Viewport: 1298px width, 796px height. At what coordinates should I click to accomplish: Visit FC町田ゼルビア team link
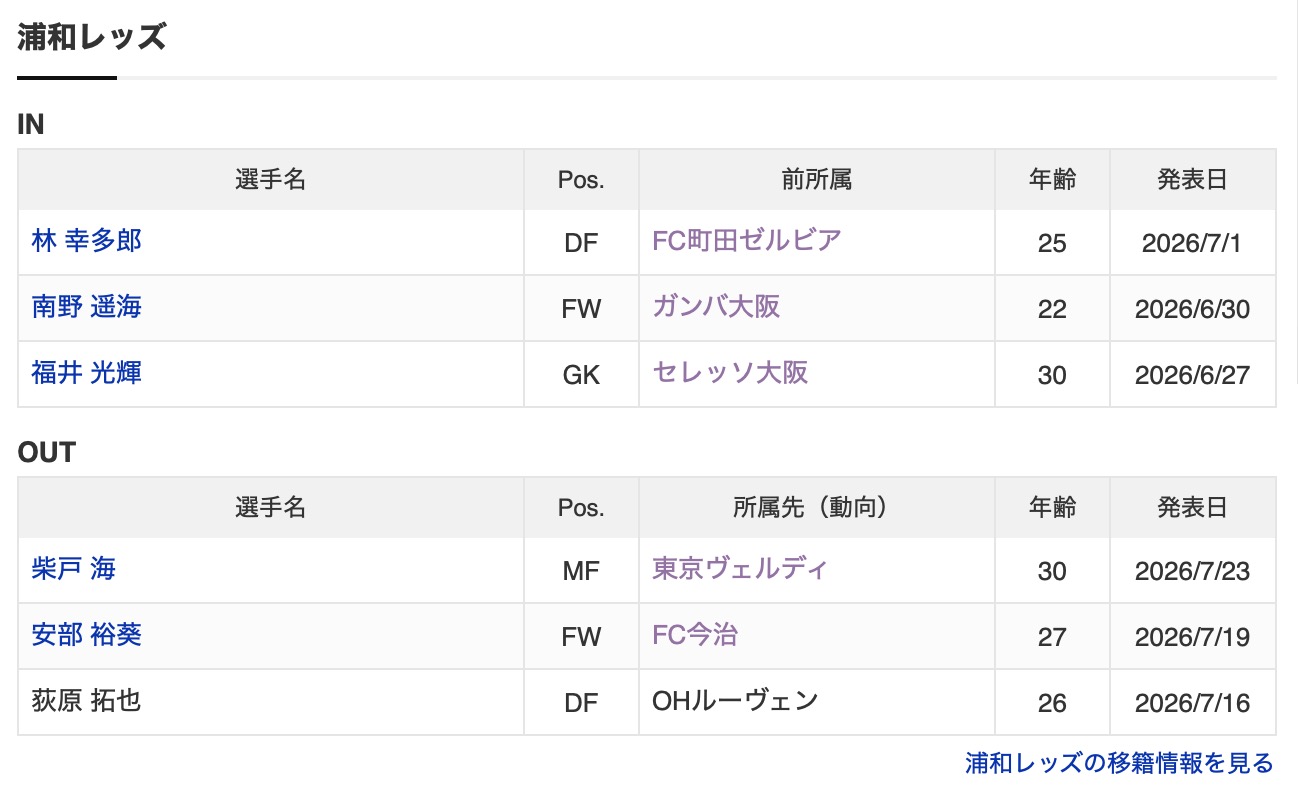(747, 241)
